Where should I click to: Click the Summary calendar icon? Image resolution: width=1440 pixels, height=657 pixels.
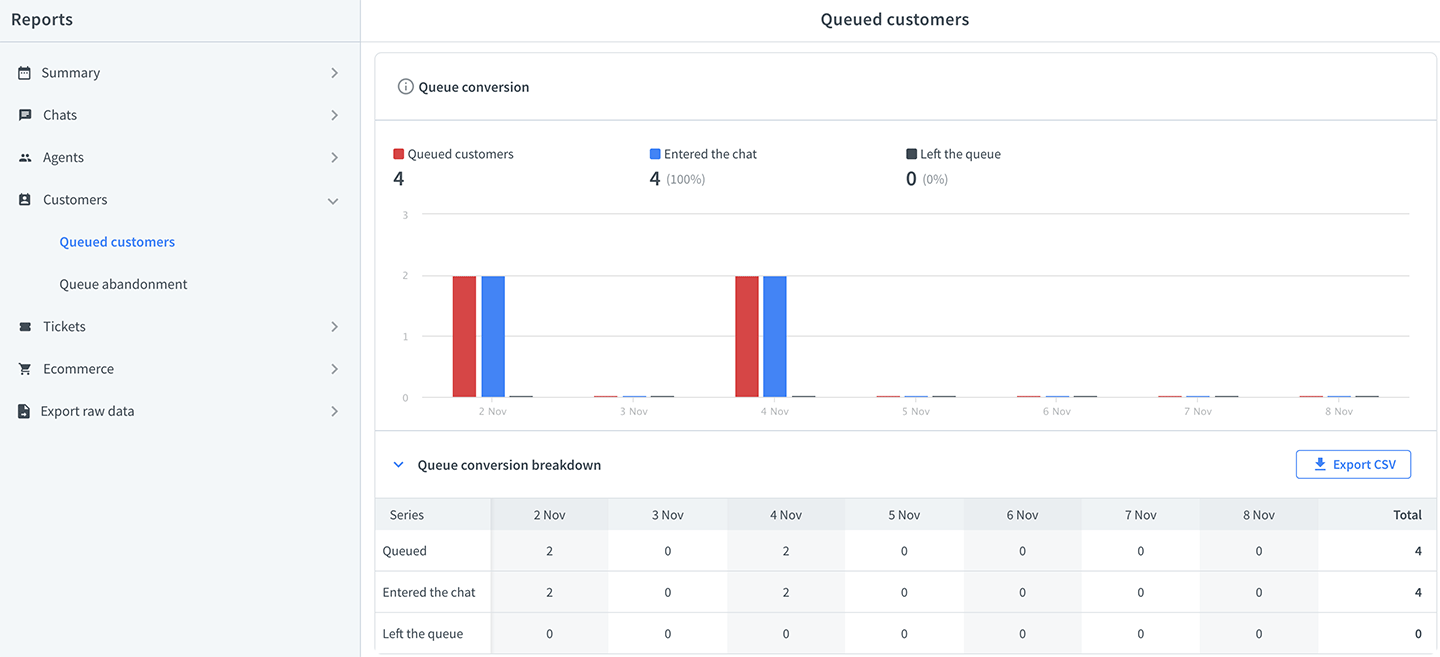point(25,73)
